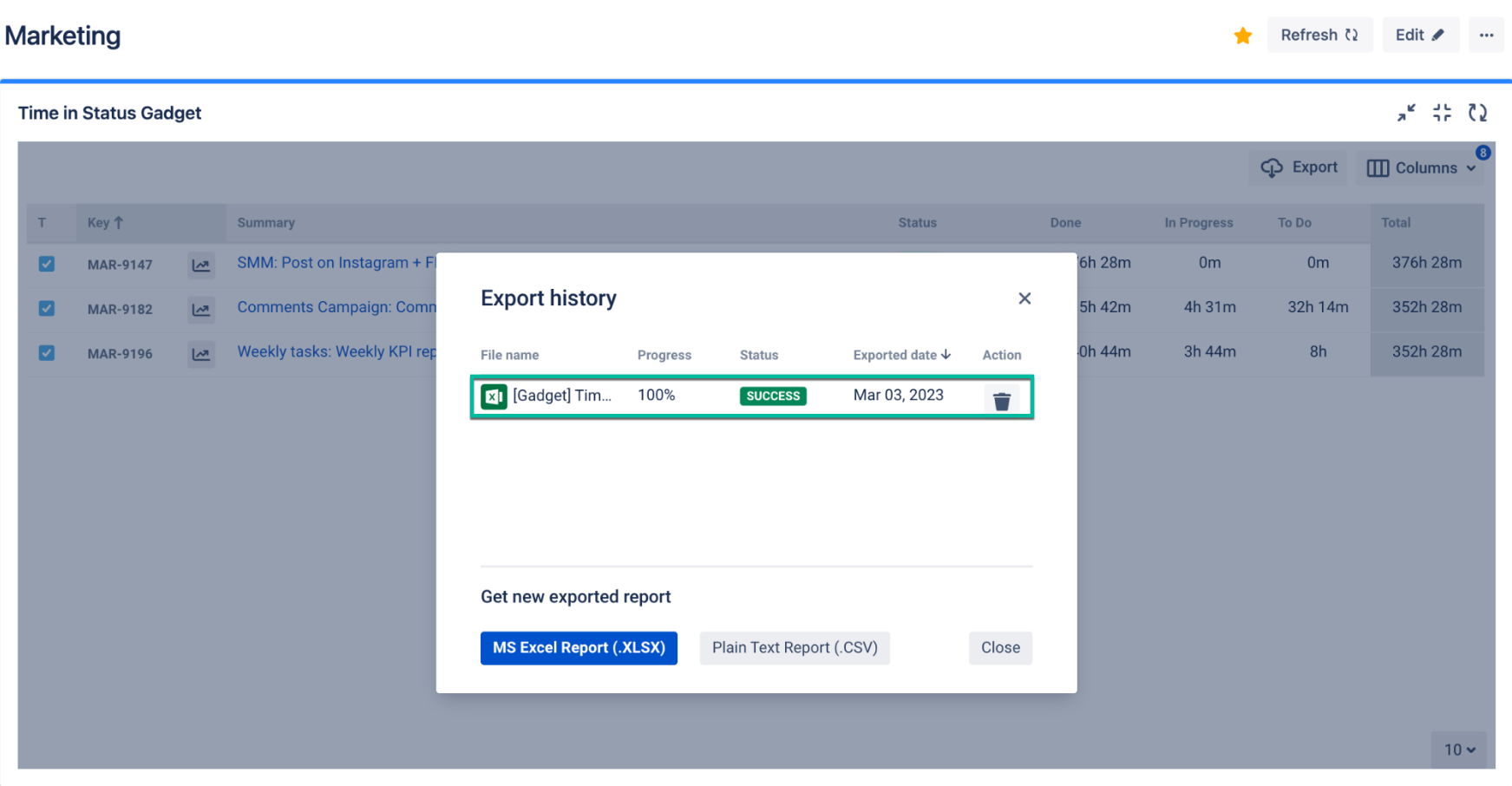The image size is (1512, 786).
Task: Open the rows-per-page 10 dropdown
Action: pyautogui.click(x=1459, y=750)
